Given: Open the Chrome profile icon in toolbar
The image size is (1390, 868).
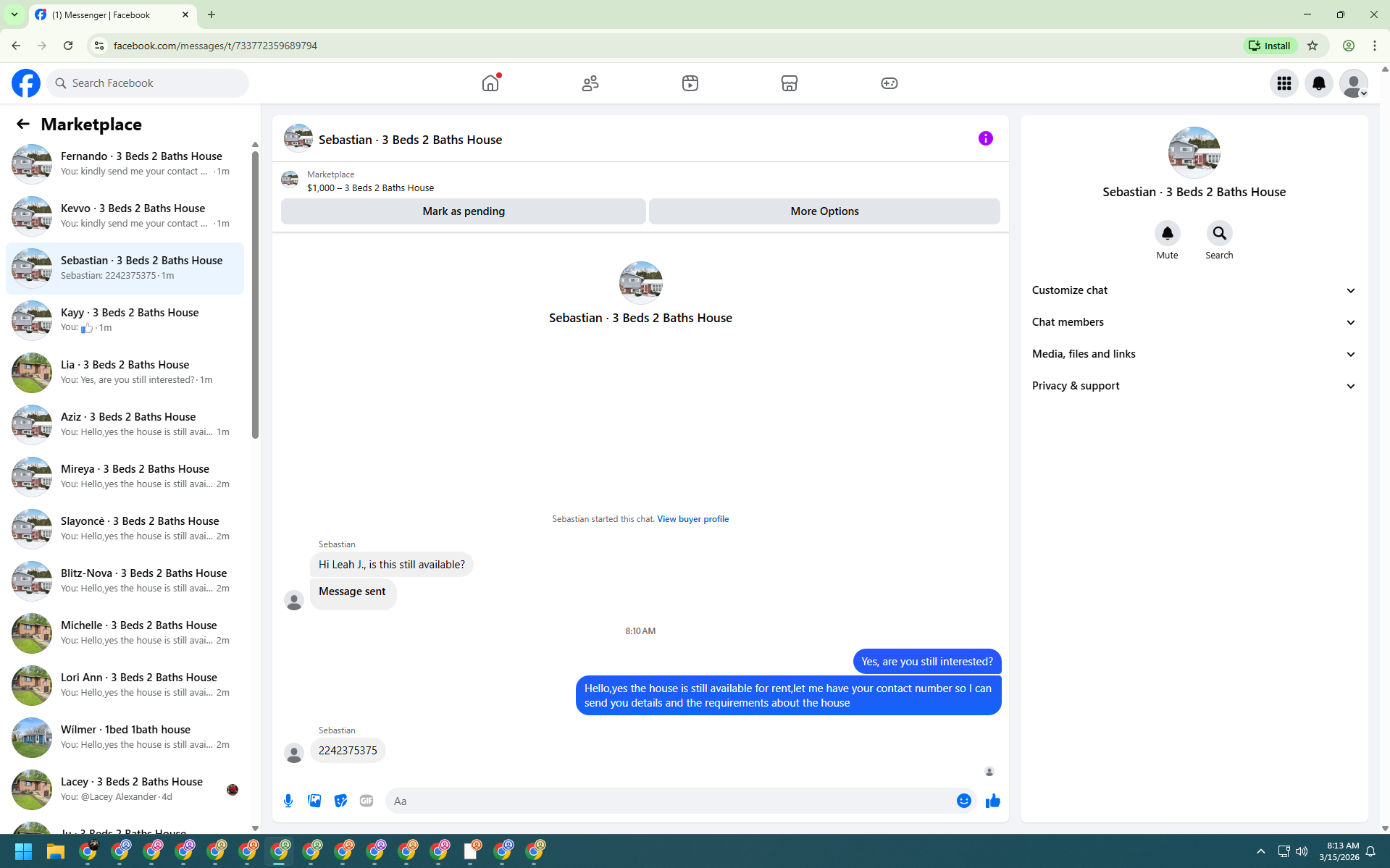Looking at the screenshot, I should (x=1349, y=46).
